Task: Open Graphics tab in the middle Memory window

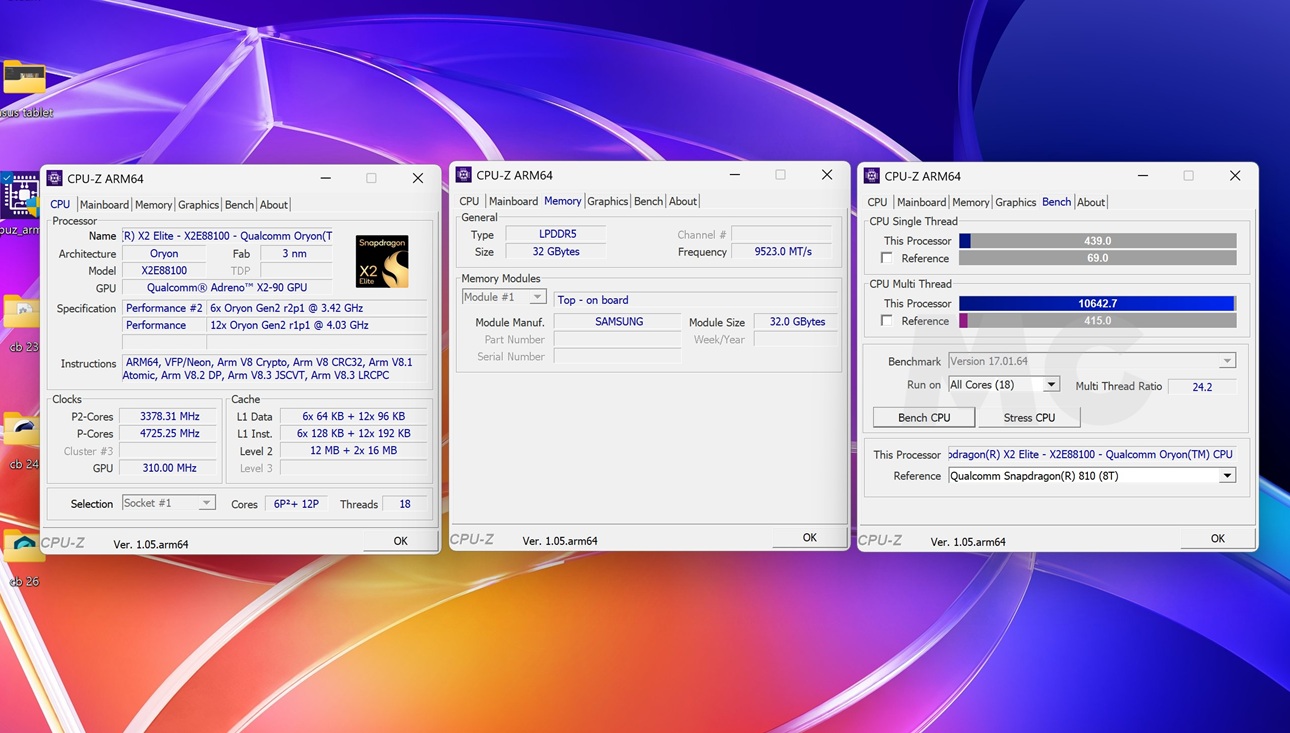Action: pos(607,201)
